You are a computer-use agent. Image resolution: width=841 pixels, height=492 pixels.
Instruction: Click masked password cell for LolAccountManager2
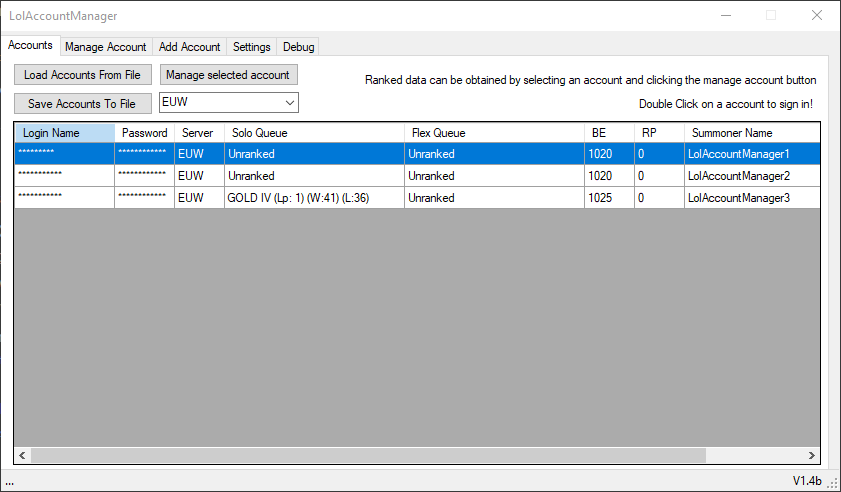144,176
